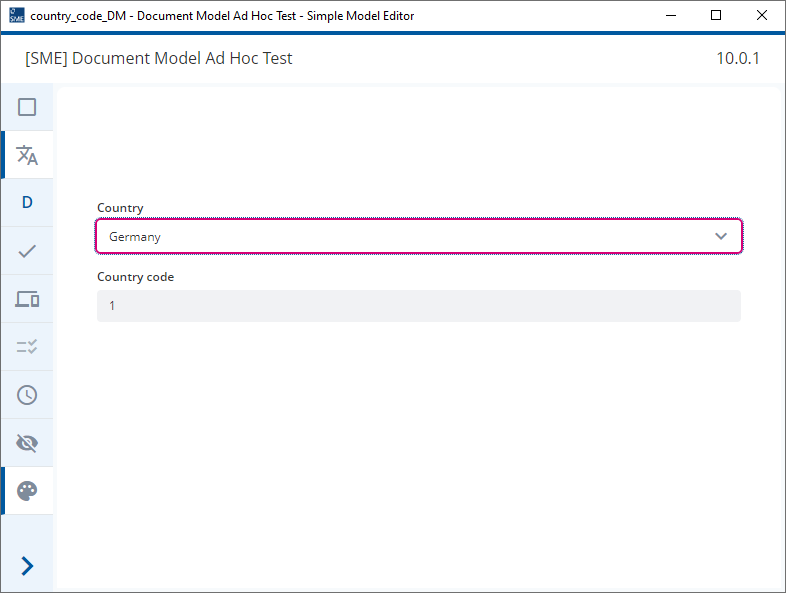The width and height of the screenshot is (786, 593).
Task: Click the checkmark validation sidebar icon
Action: coord(27,251)
